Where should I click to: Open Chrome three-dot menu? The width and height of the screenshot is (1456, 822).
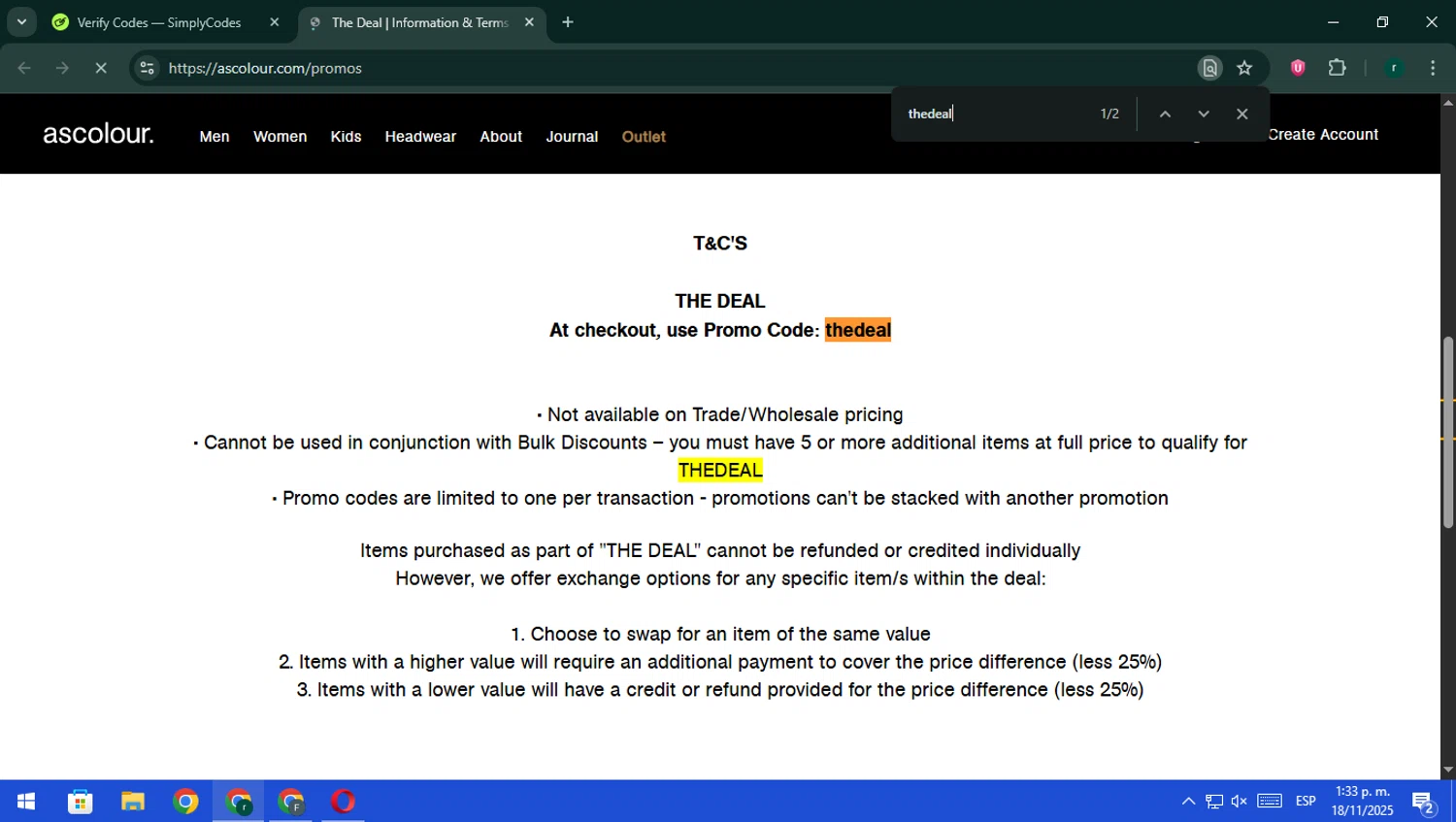click(x=1433, y=68)
